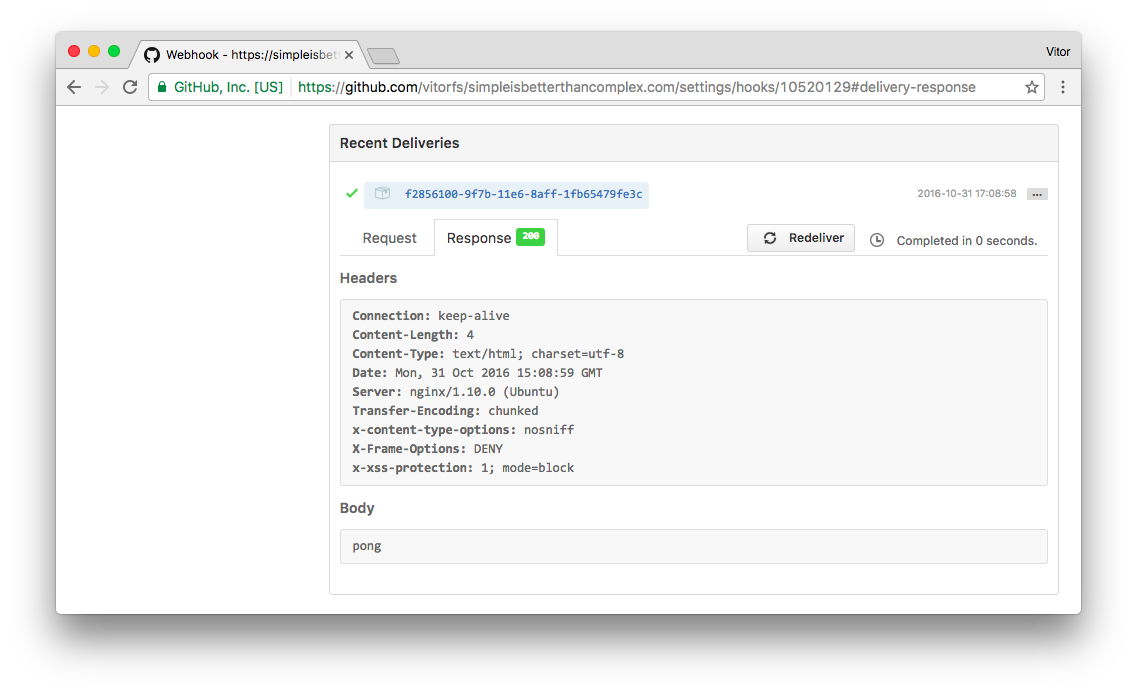This screenshot has width=1137, height=694.
Task: Reload the page with the refresh icon
Action: pyautogui.click(x=130, y=87)
